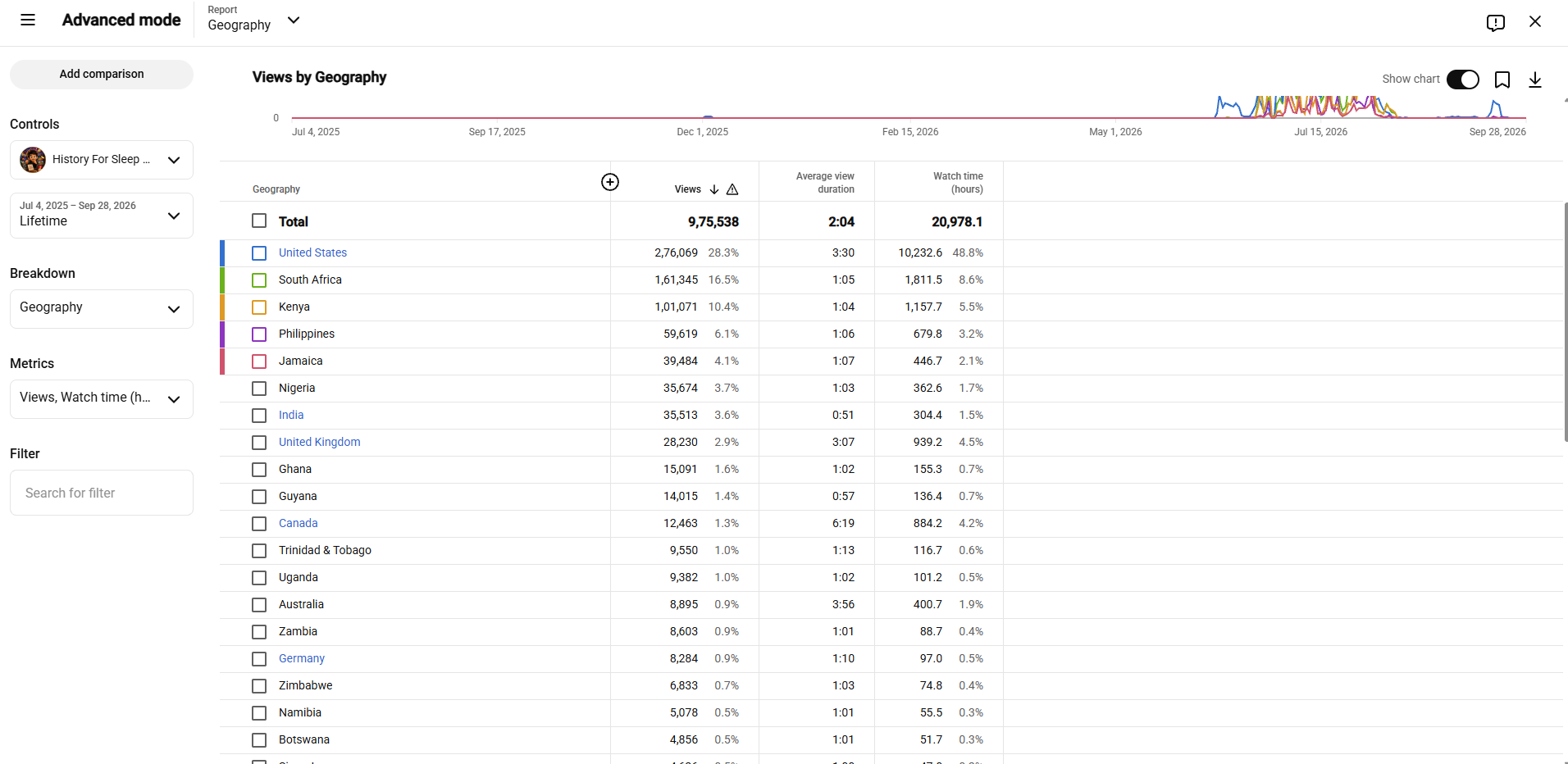
Task: Click the Trinidad & Tobago row name
Action: 325,550
